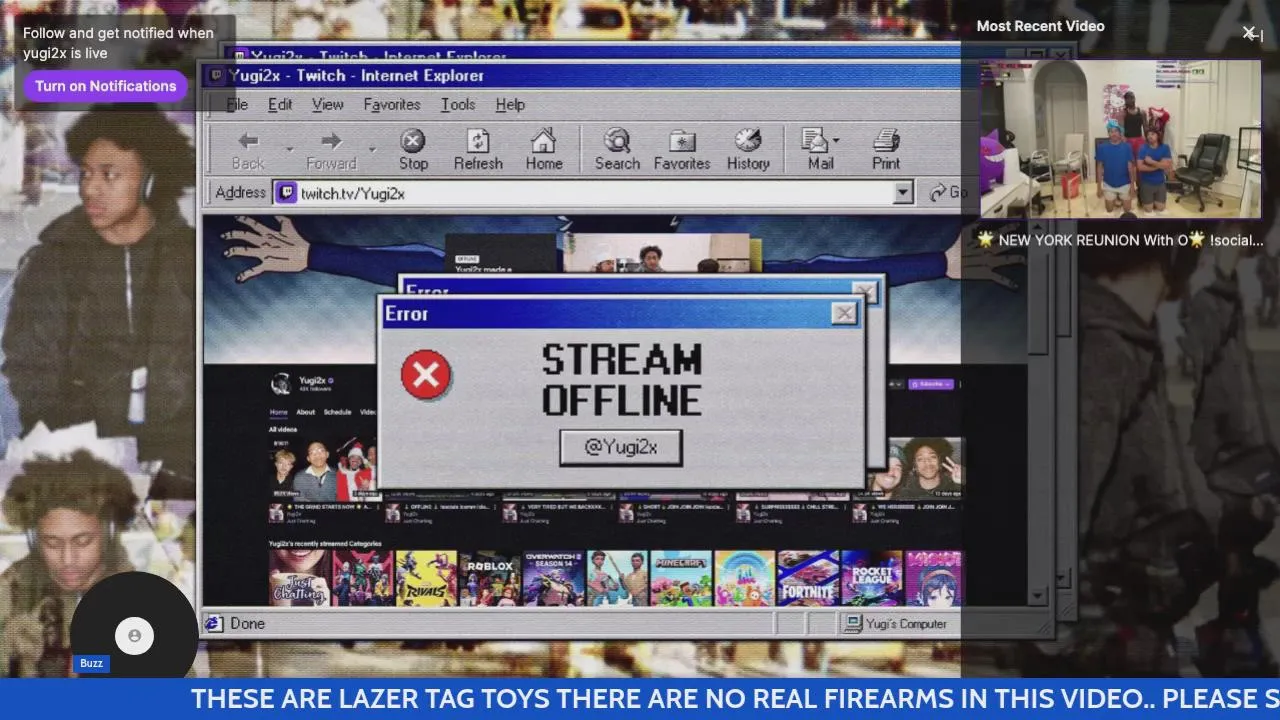This screenshot has width=1280, height=720.
Task: Click the computer icon beside Yugi's Computer
Action: tap(853, 623)
